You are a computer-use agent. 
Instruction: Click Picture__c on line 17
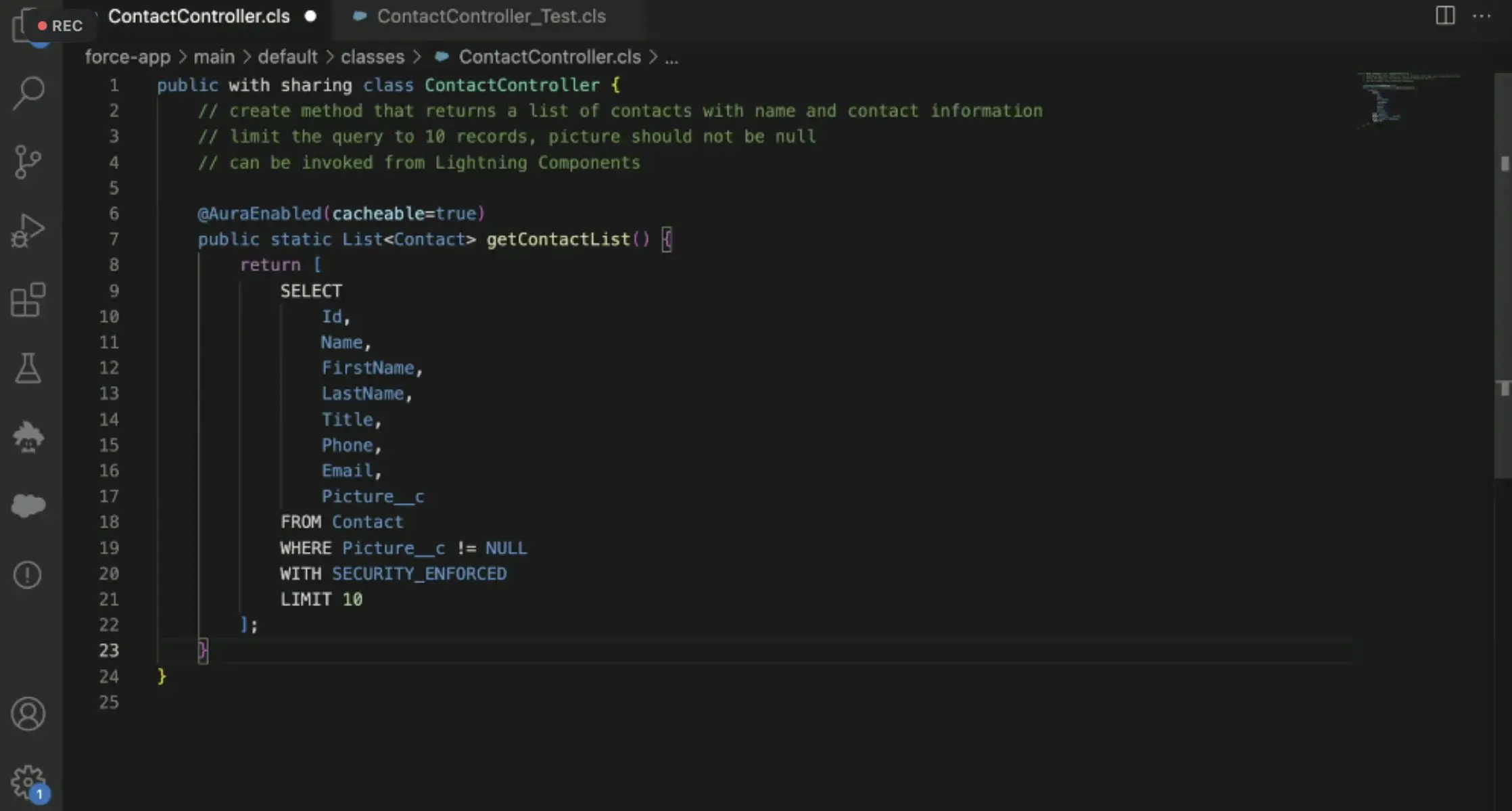click(x=373, y=496)
